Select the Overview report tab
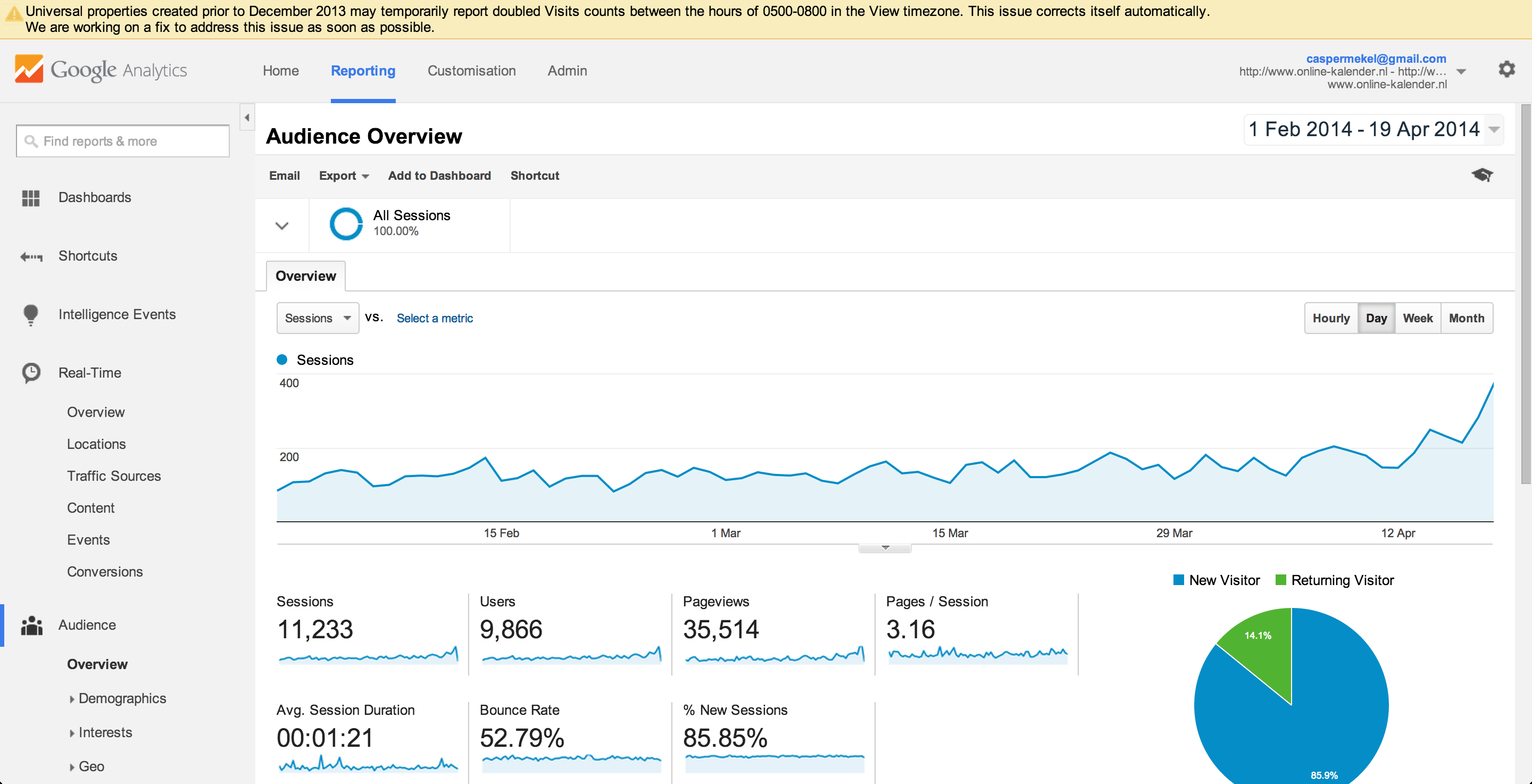The width and height of the screenshot is (1532, 784). (x=306, y=276)
